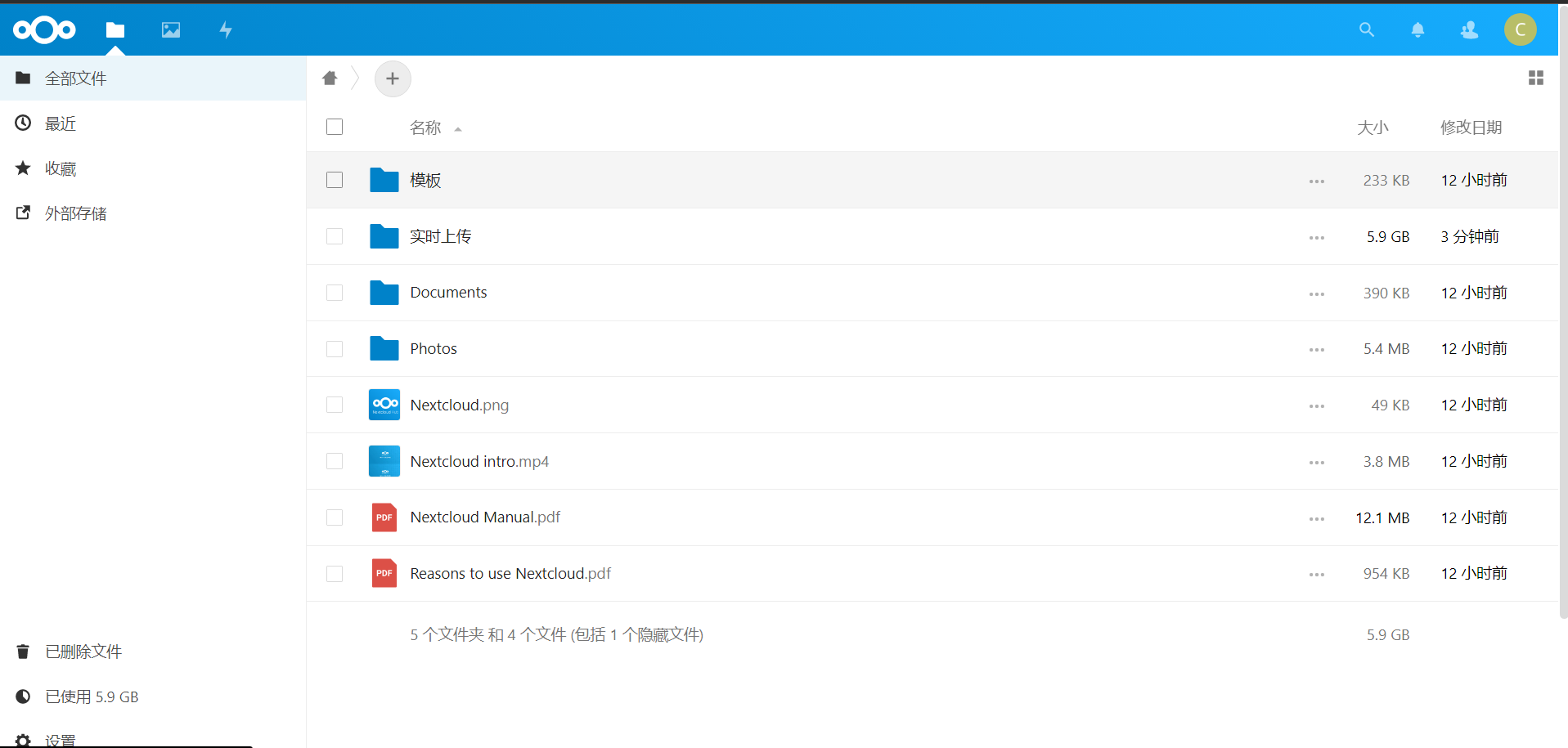Open 实时上传 folder icon
Image resolution: width=1568 pixels, height=748 pixels.
pyautogui.click(x=384, y=236)
